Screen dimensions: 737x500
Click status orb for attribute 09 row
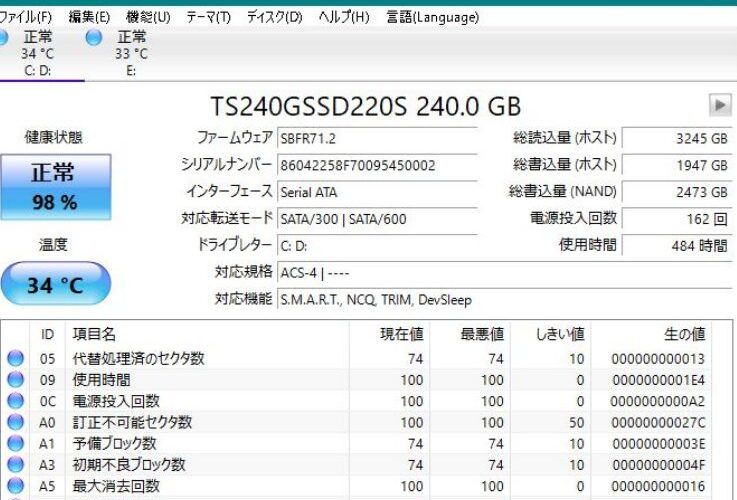[x=16, y=380]
